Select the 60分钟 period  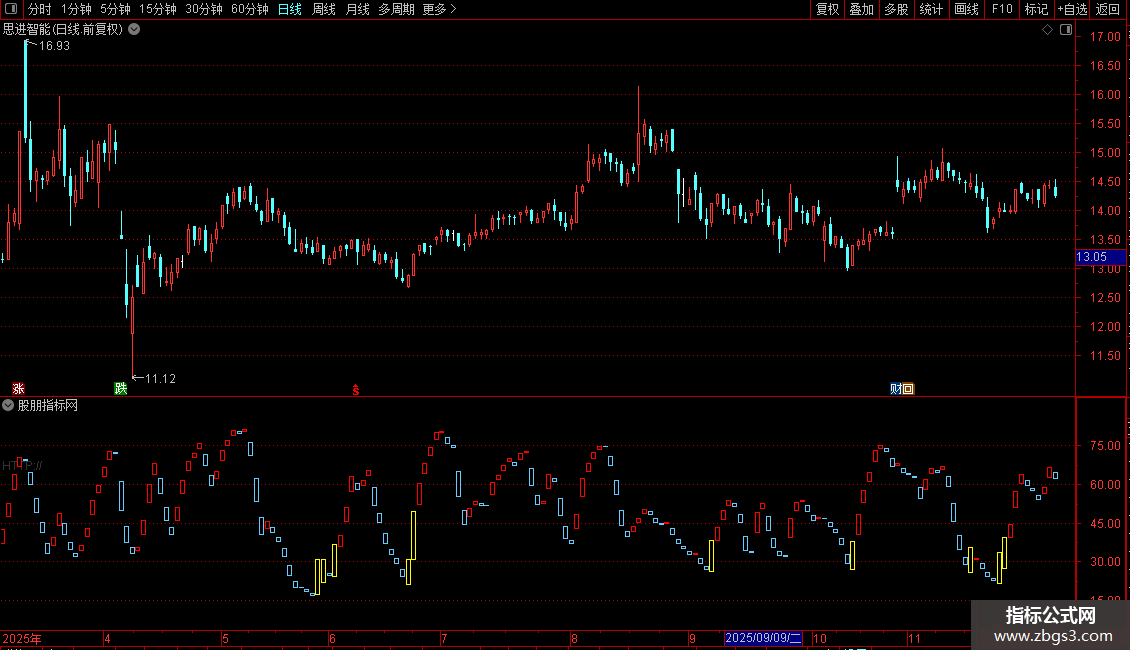click(x=250, y=9)
